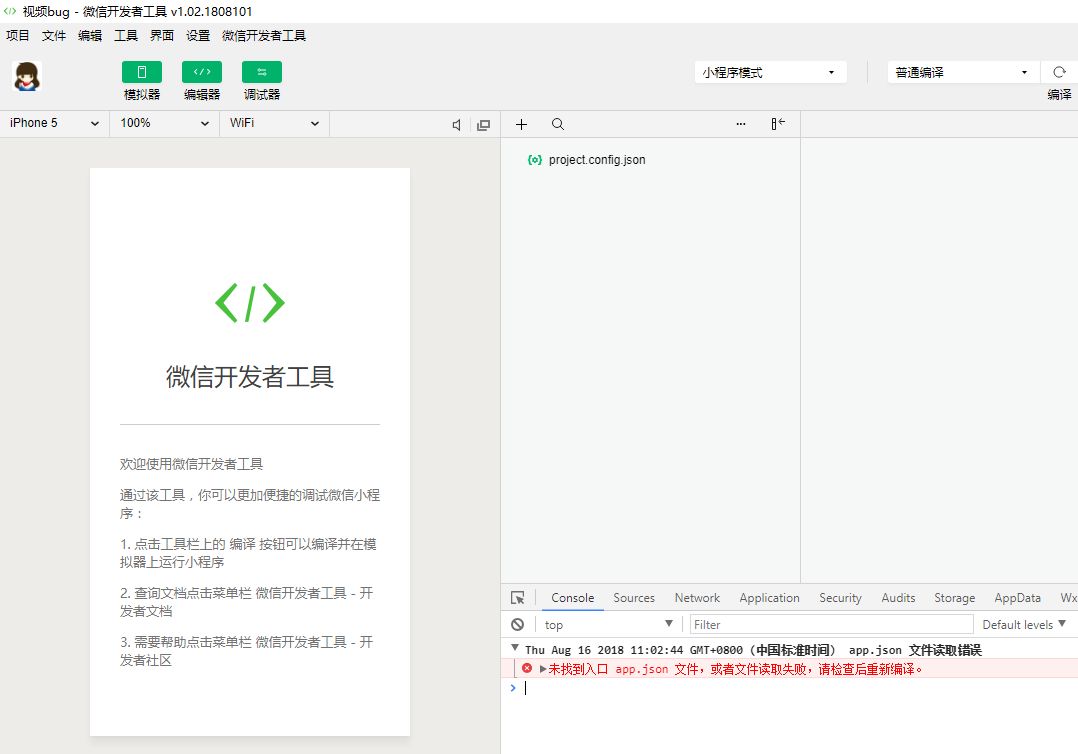This screenshot has height=754, width=1078.
Task: Click the step 3 需要帮助 instruction text
Action: (246, 650)
